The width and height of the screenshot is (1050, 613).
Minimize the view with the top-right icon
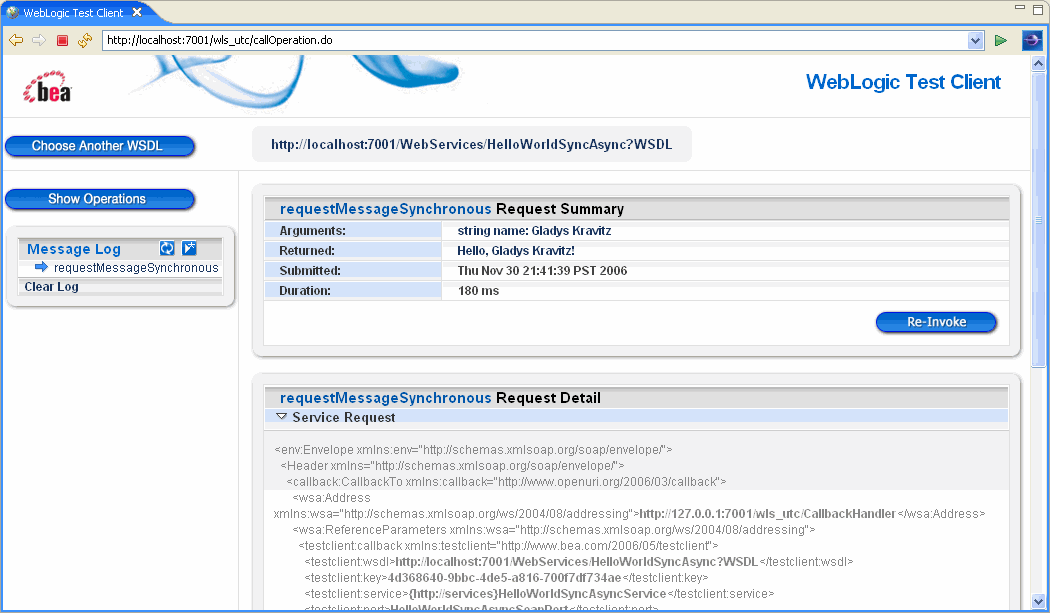(1020, 7)
